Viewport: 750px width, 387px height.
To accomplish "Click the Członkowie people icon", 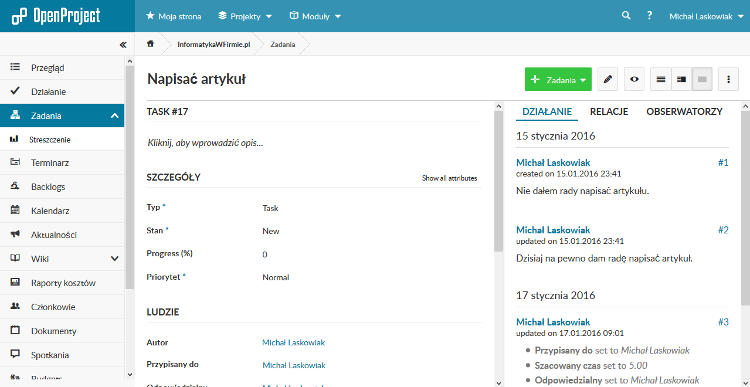I will [x=15, y=306].
